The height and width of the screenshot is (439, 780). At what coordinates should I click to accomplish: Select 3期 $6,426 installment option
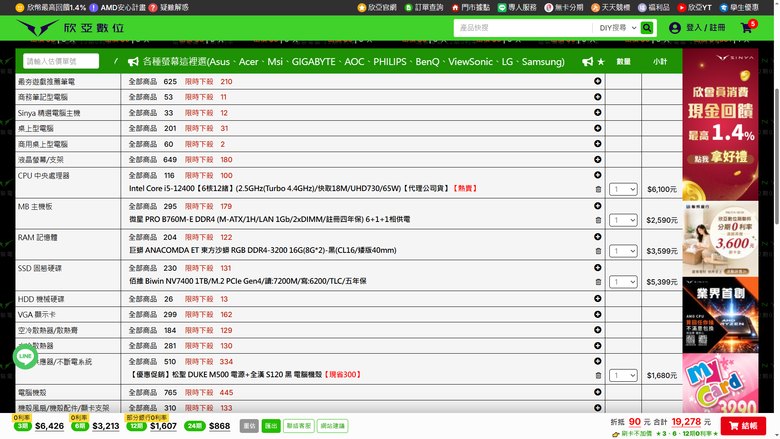click(39, 426)
